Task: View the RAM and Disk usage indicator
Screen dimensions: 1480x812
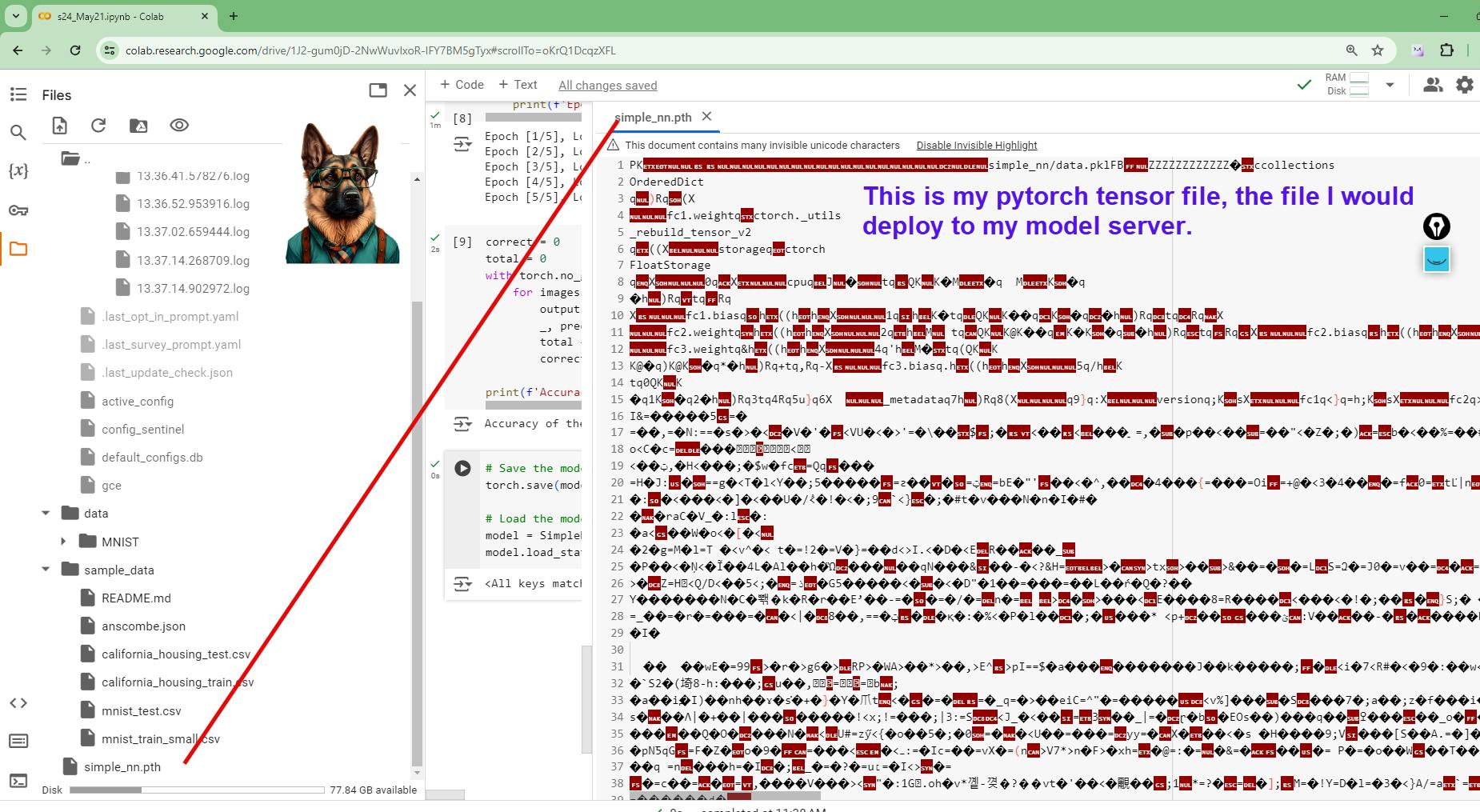Action: (x=1346, y=85)
